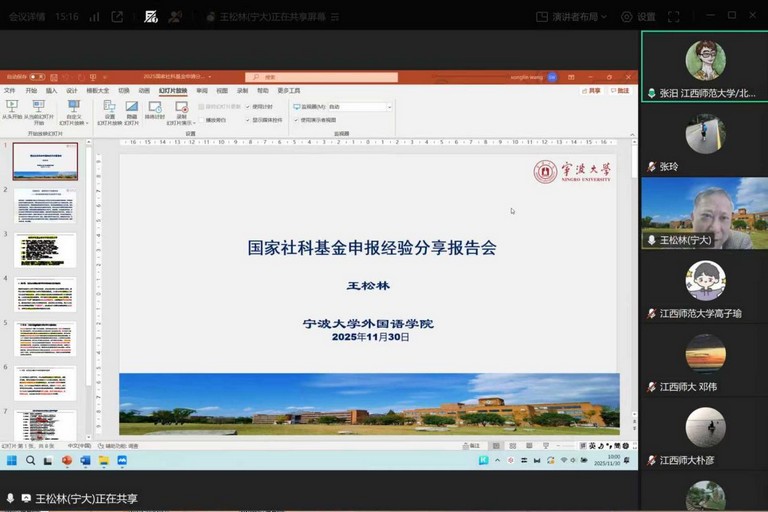Open the Windows Start menu
Screen dimensions: 768x512
tap(13, 460)
